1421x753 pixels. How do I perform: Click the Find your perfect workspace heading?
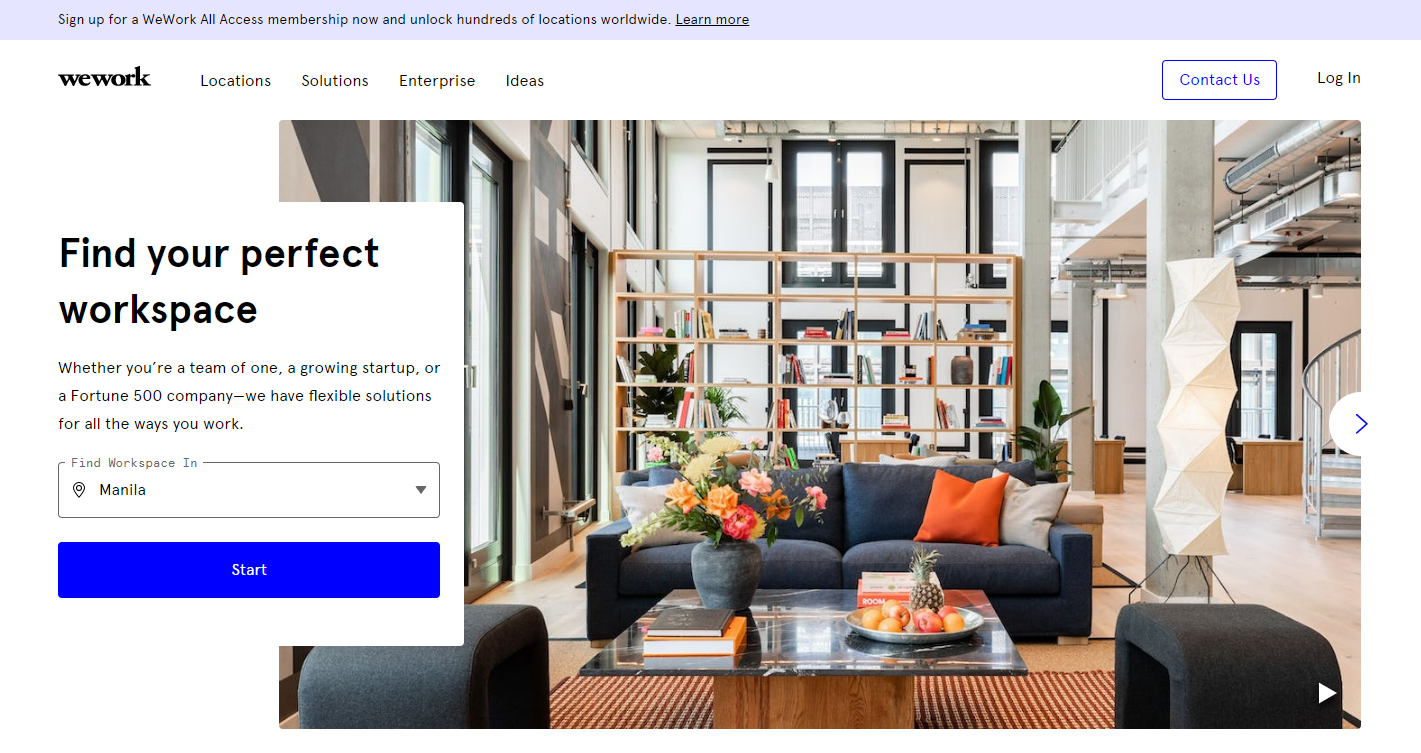[x=219, y=281]
